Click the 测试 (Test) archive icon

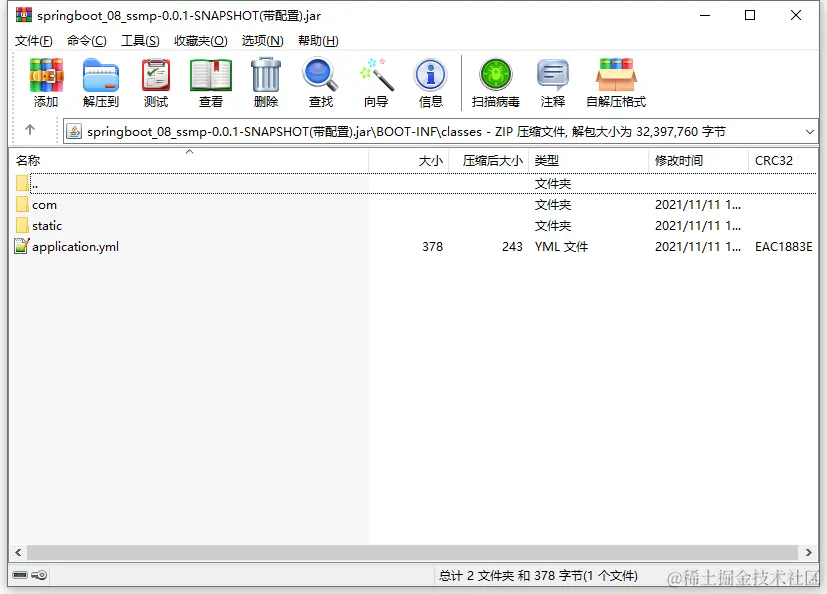(x=155, y=82)
